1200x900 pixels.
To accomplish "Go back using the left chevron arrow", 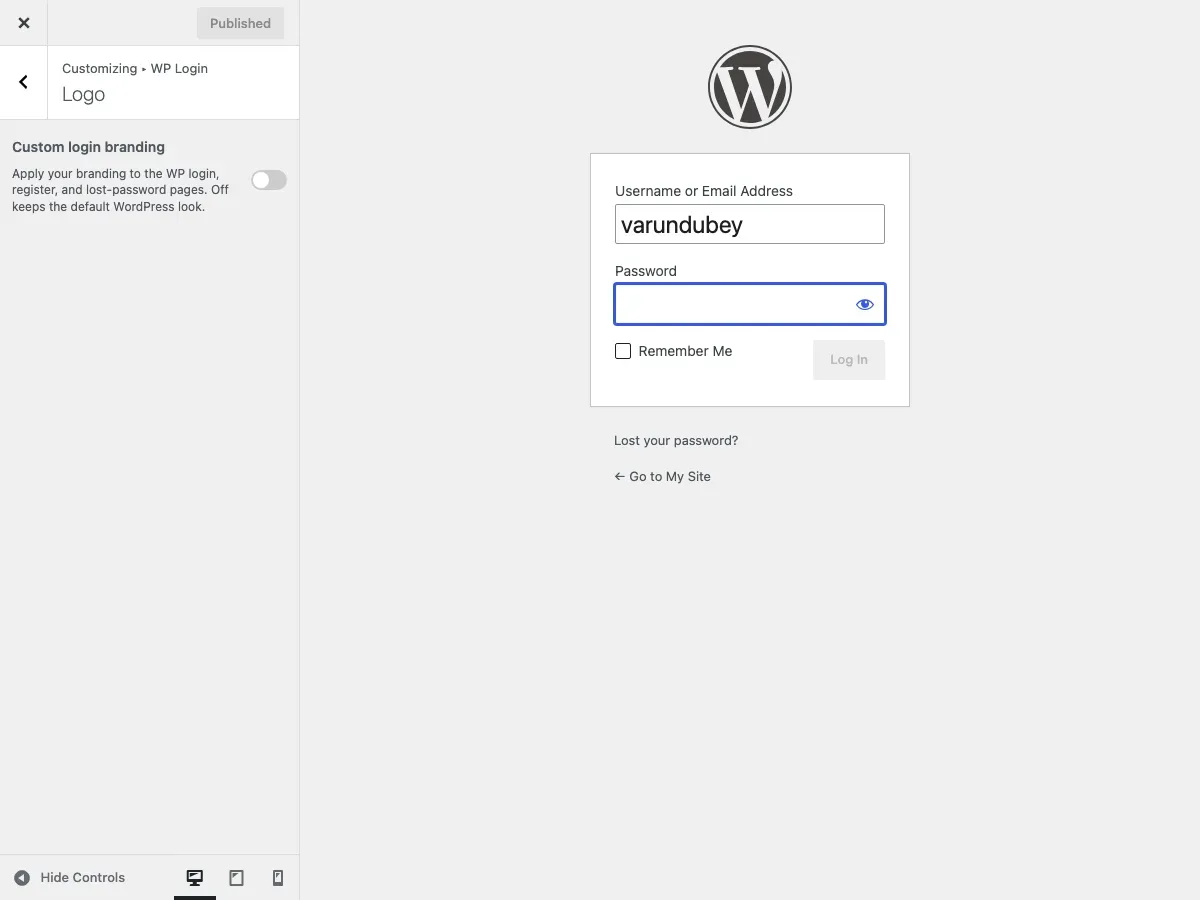I will pos(23,82).
